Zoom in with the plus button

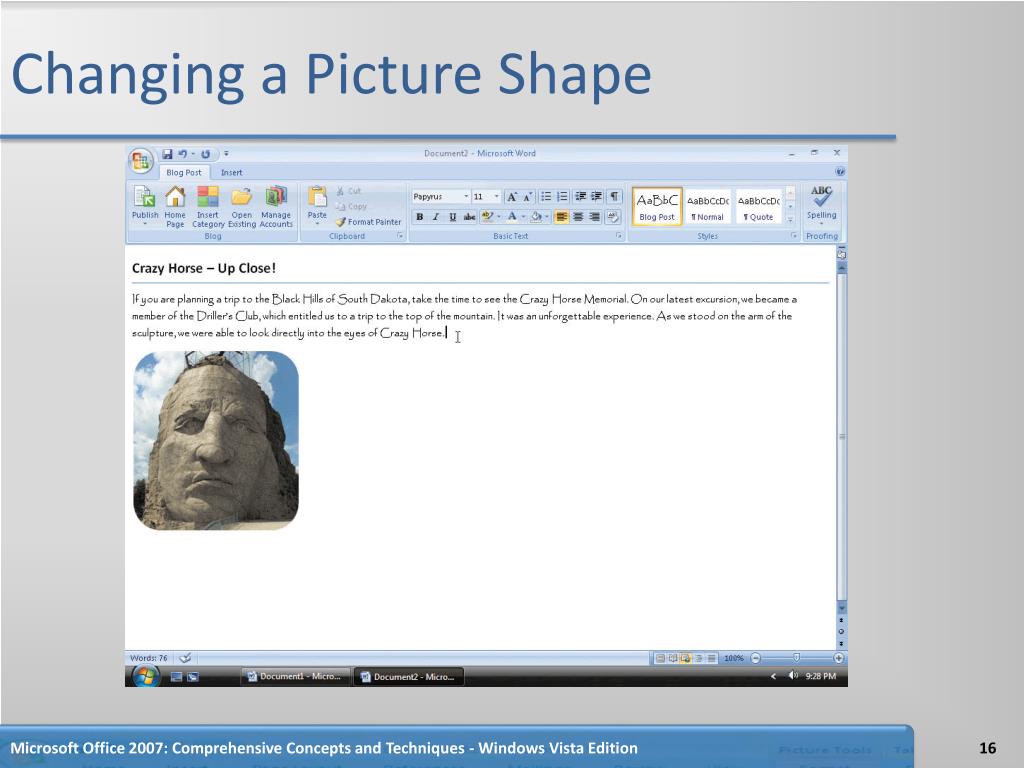click(839, 658)
